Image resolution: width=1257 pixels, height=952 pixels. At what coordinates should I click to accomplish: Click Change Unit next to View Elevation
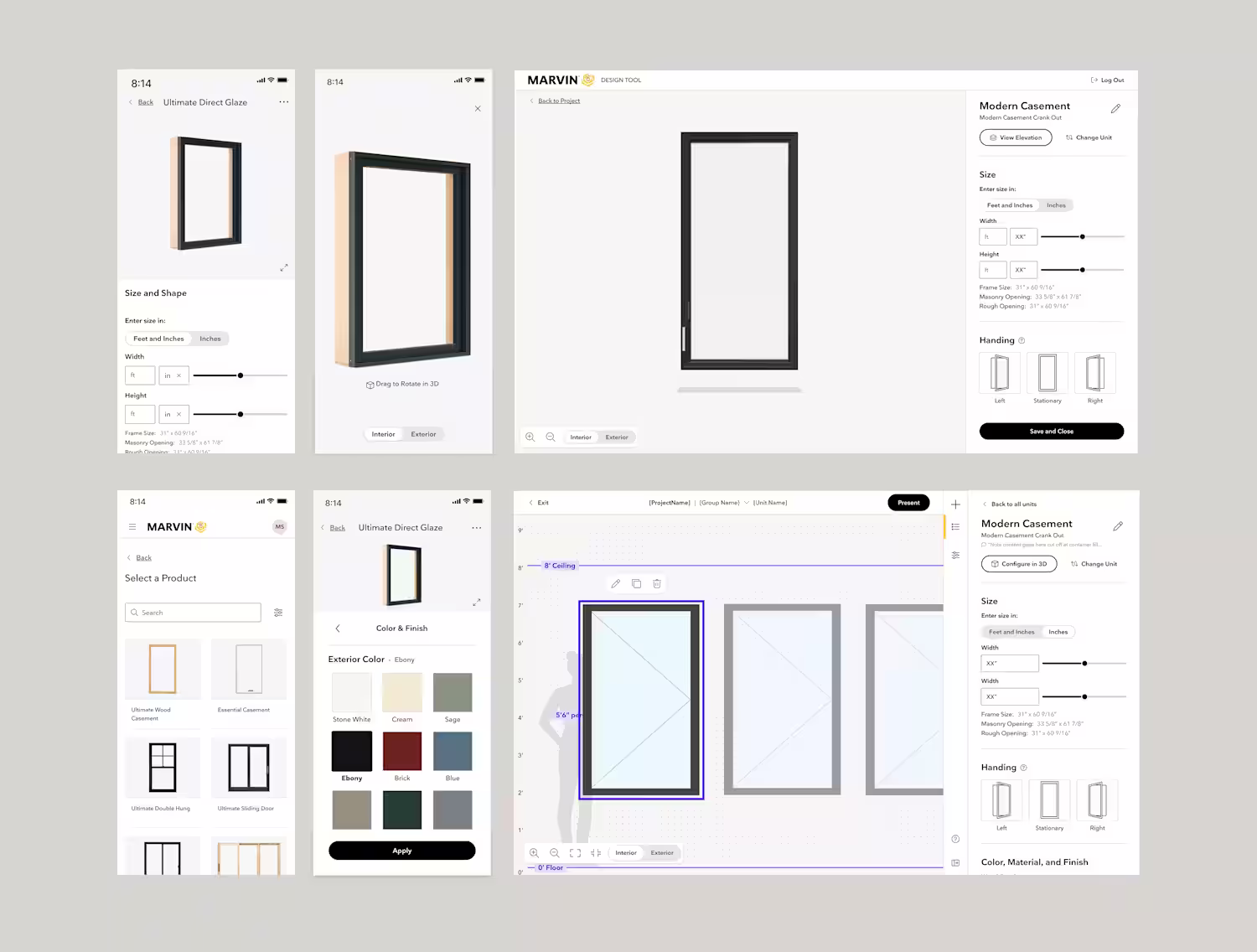(x=1089, y=137)
